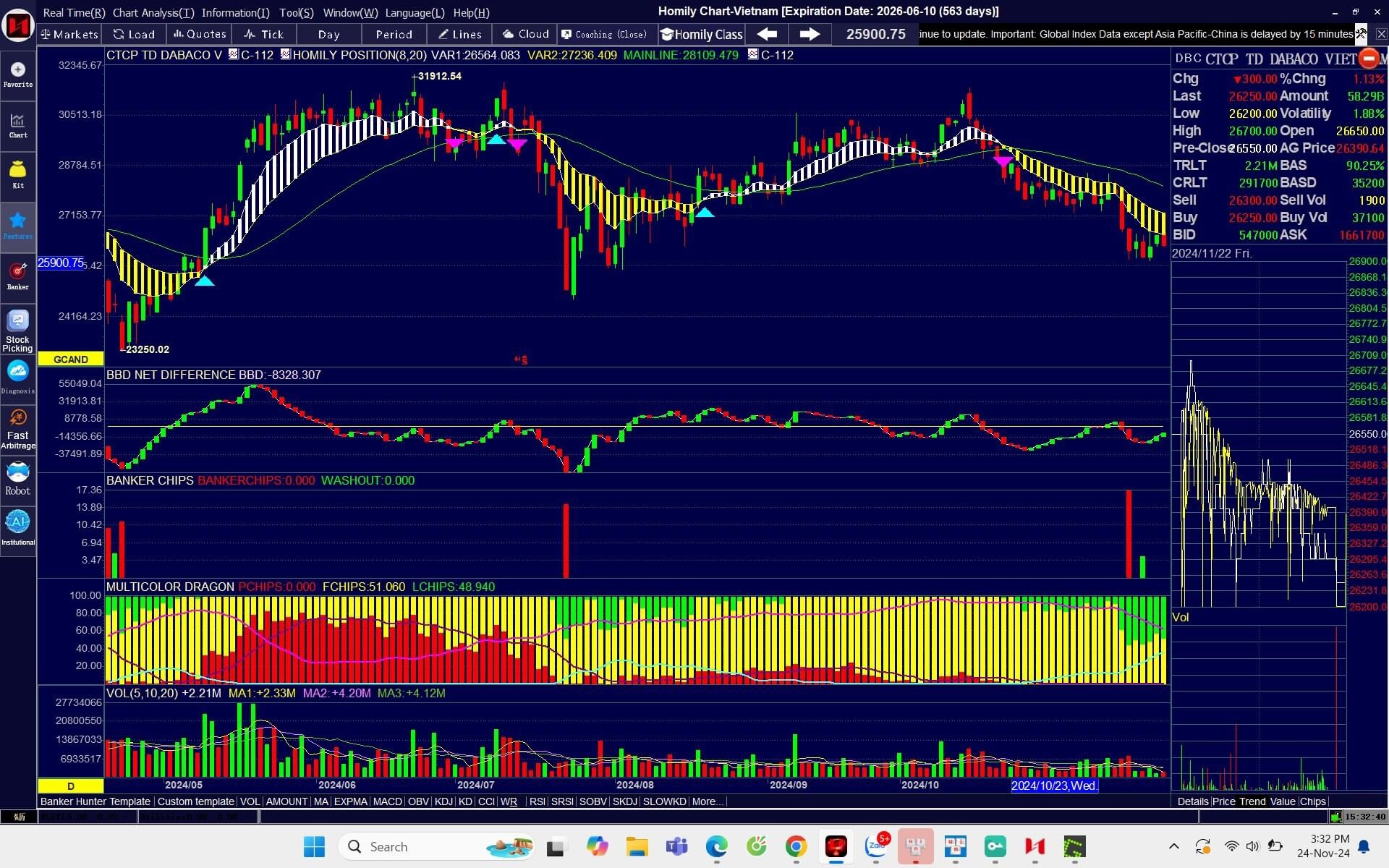Click the C-112 icon after MAINLINE value

click(753, 54)
